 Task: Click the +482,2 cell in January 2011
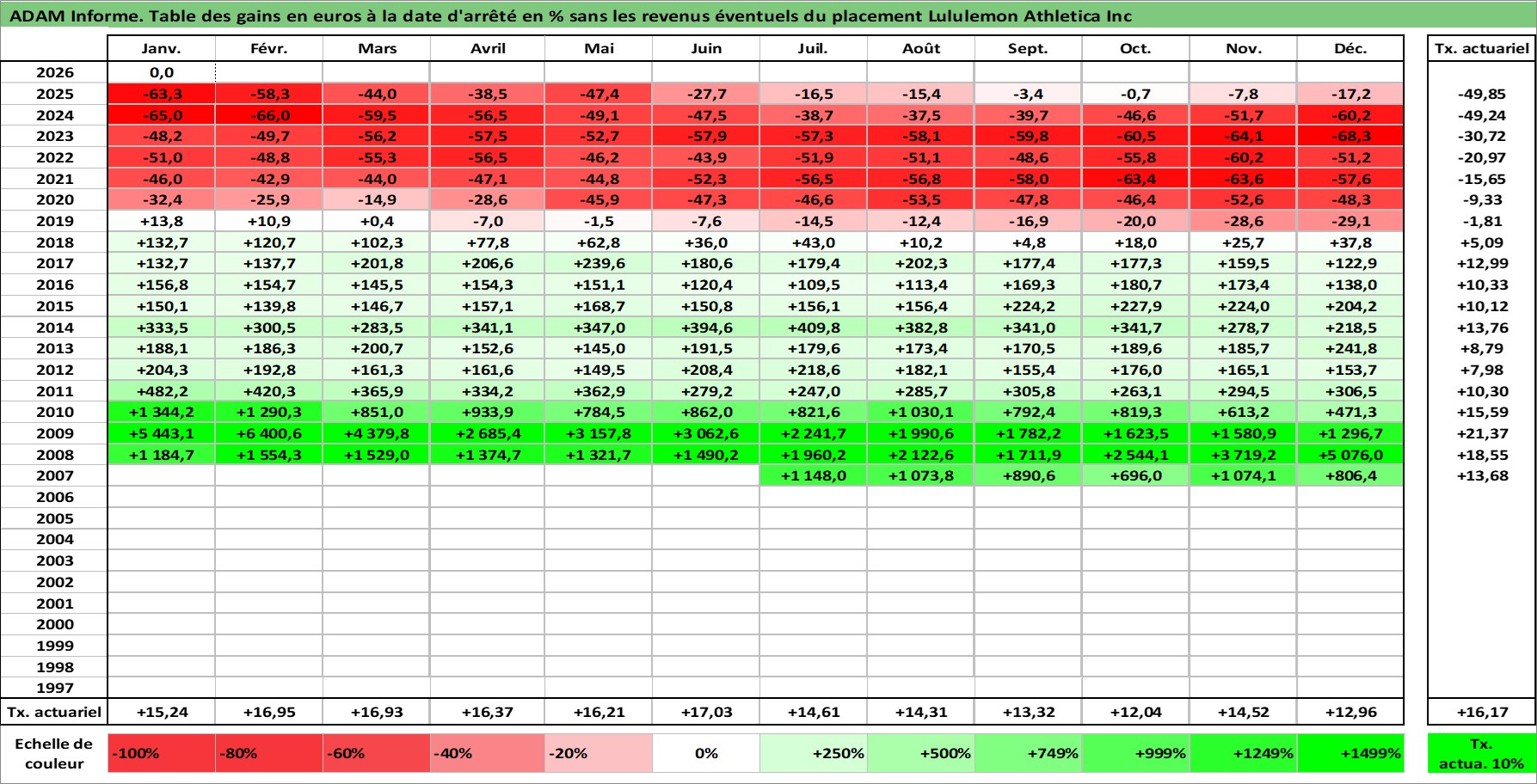162,391
